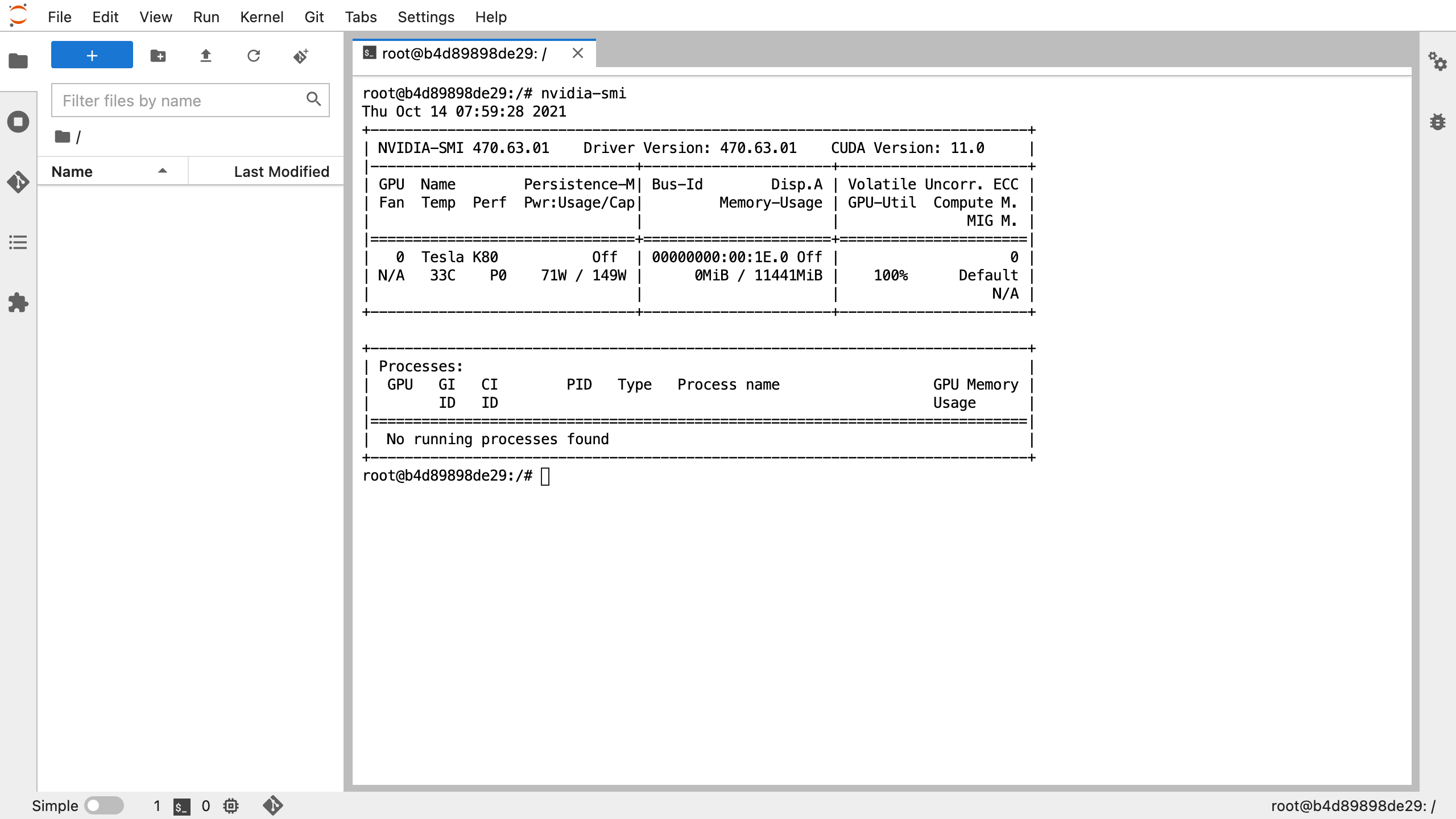Open the Settings menu
The image size is (1456, 819).
click(x=426, y=17)
